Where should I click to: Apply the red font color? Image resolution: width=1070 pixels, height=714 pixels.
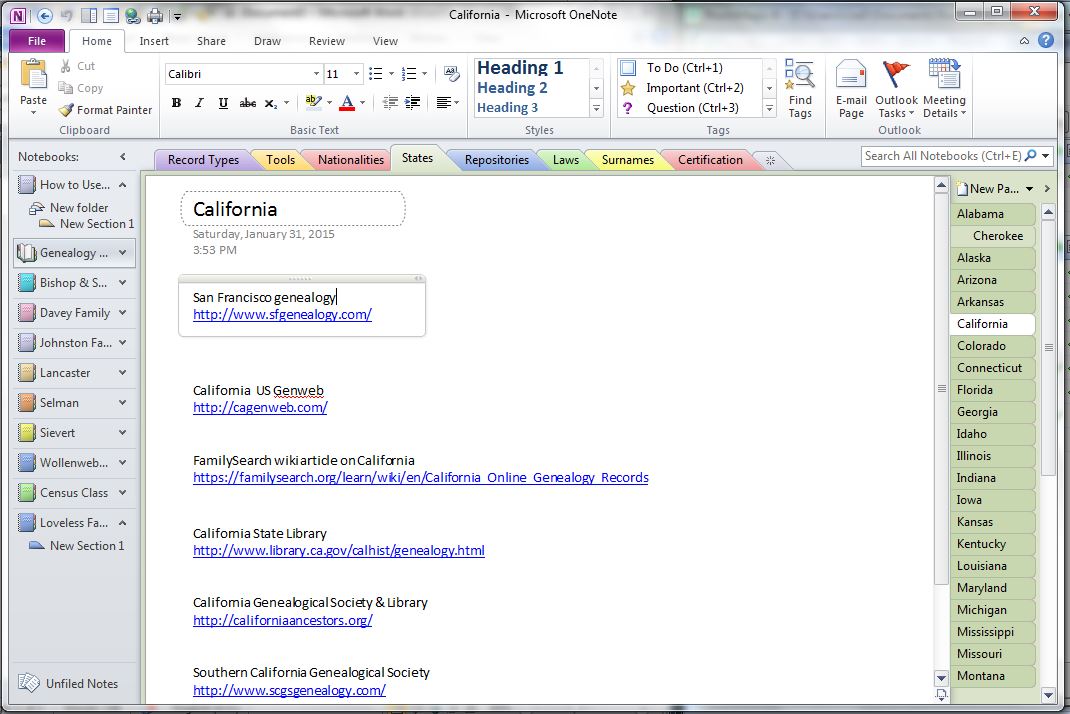347,103
